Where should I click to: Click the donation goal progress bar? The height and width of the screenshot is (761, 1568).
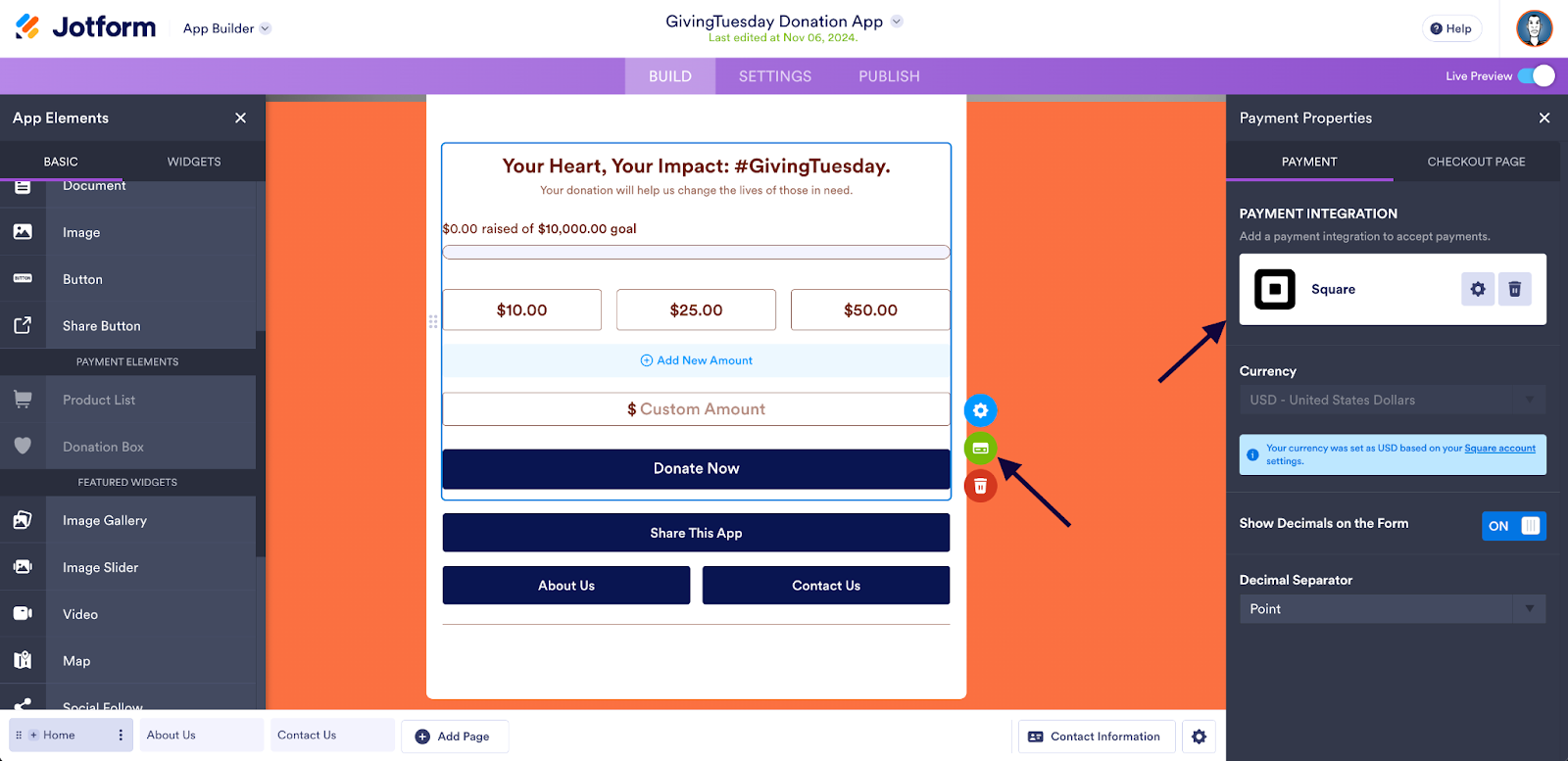pos(696,253)
